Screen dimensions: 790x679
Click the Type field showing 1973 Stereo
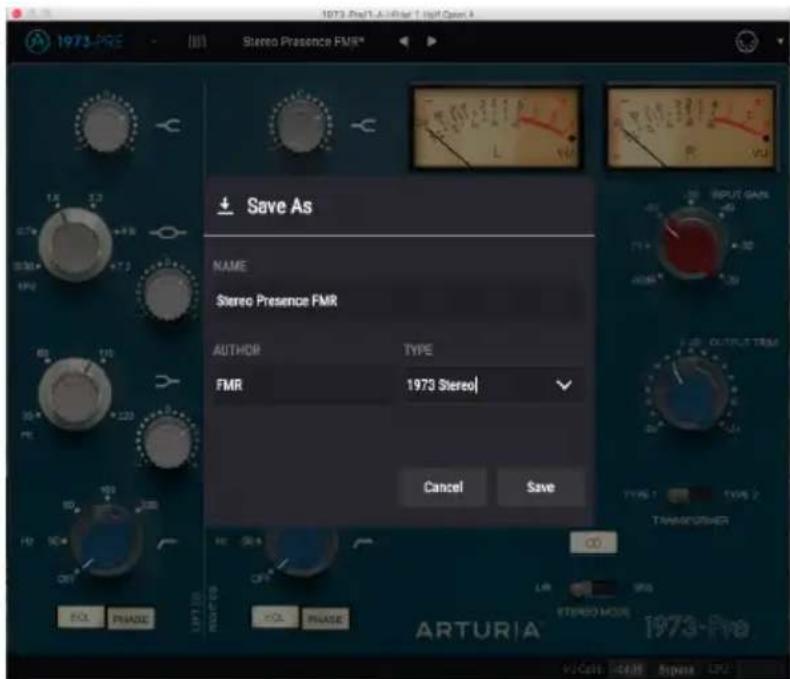tap(493, 385)
